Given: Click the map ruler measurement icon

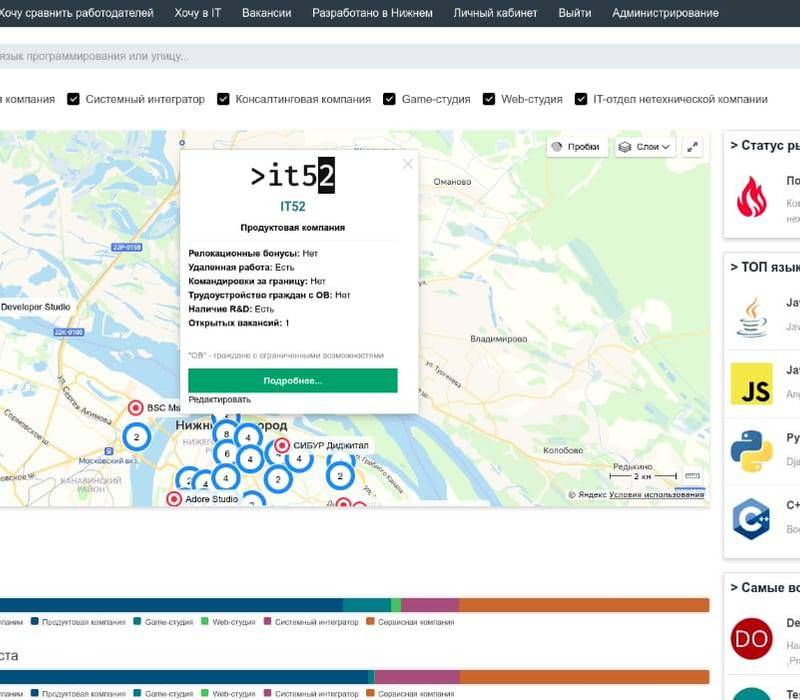Looking at the screenshot, I should pyautogui.click(x=692, y=476).
